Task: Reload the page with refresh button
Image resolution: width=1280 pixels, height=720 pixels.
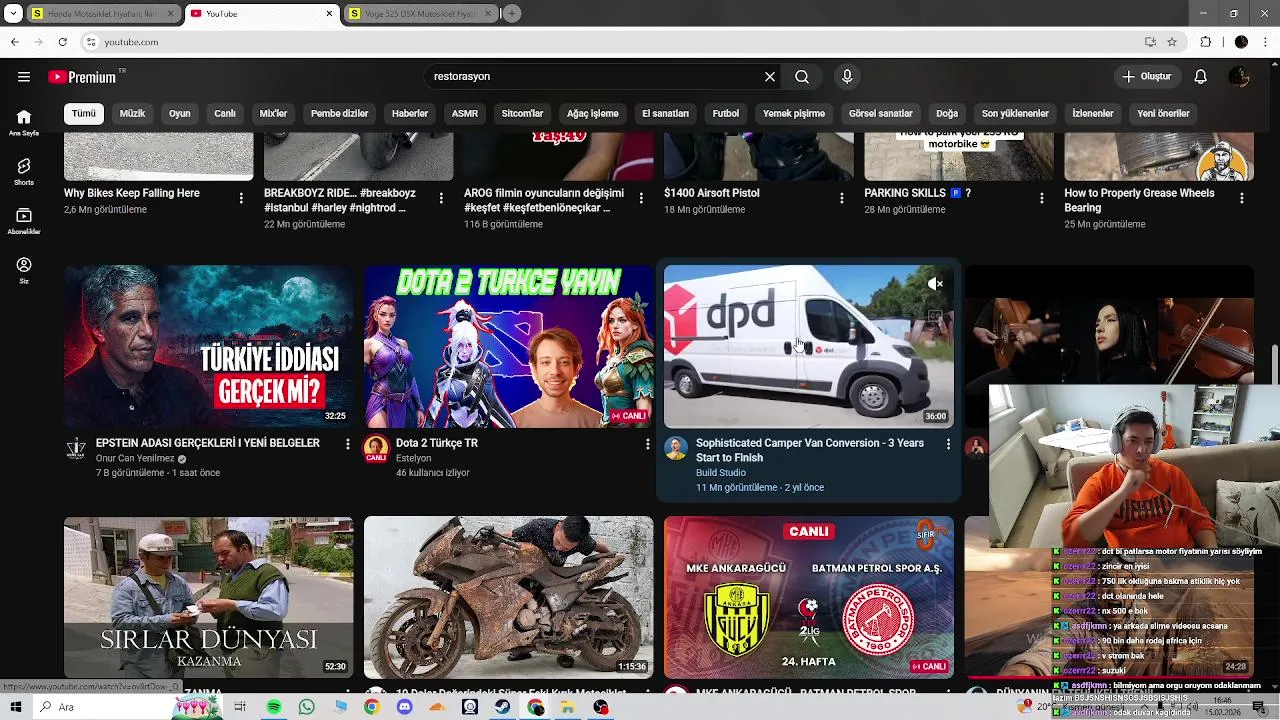Action: pos(62,42)
